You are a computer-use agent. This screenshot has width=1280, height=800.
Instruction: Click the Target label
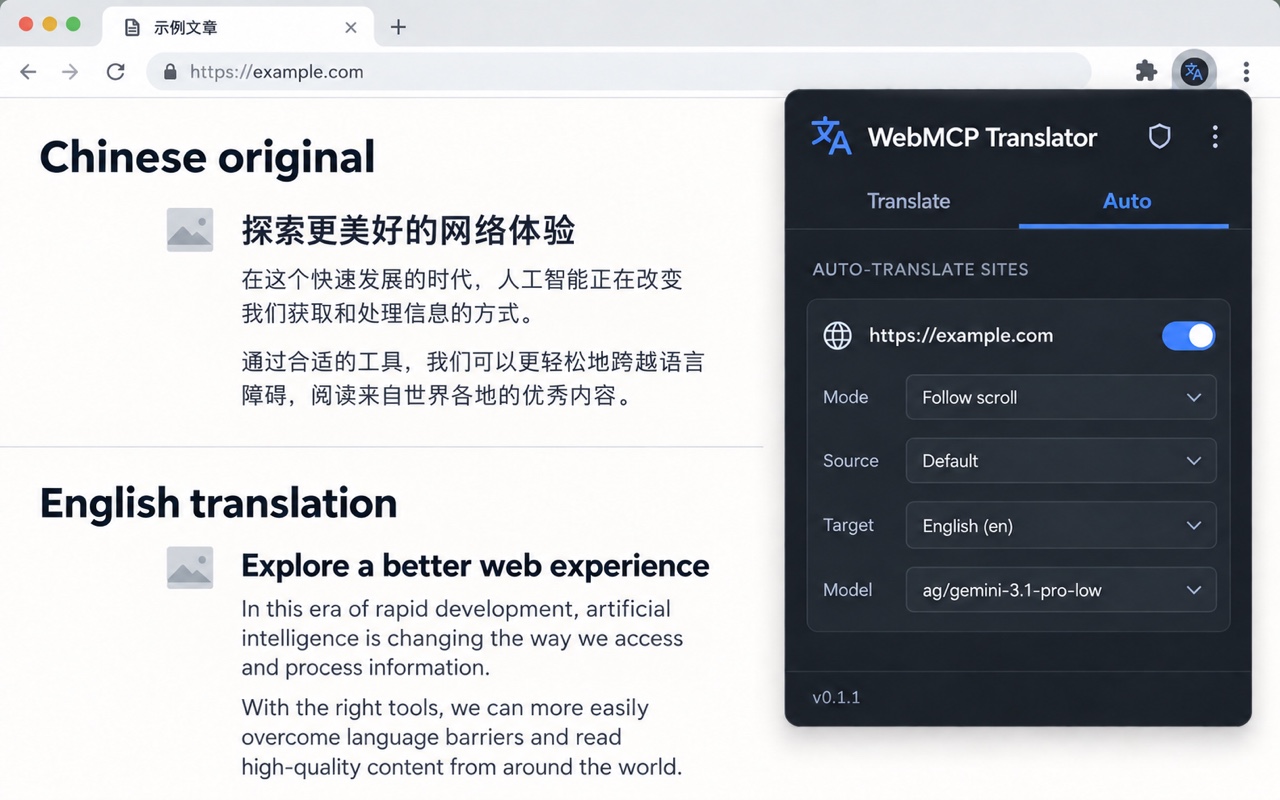848,525
